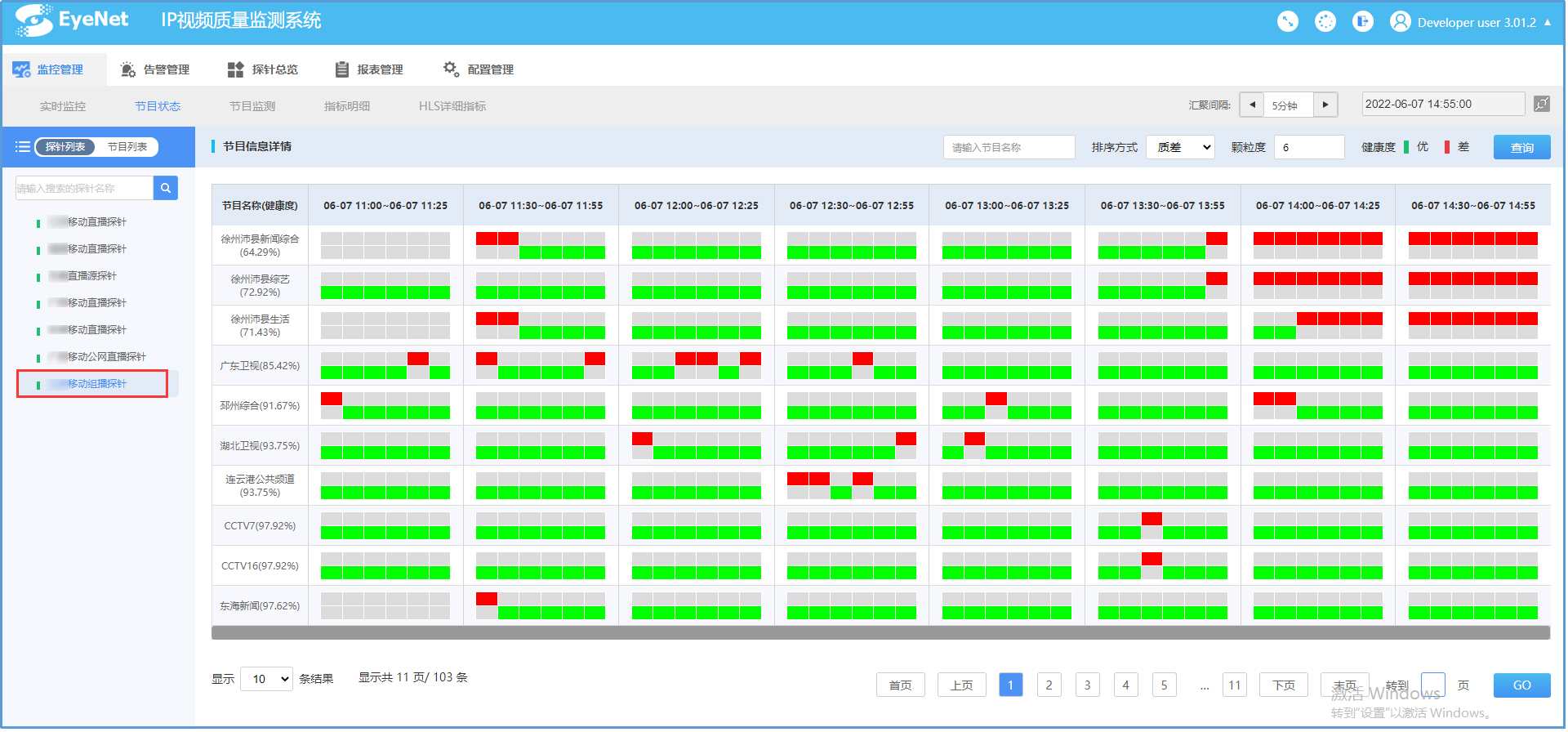The image size is (1568, 732).
Task: Toggle sidebar to 探针列表 view
Action: (x=65, y=147)
